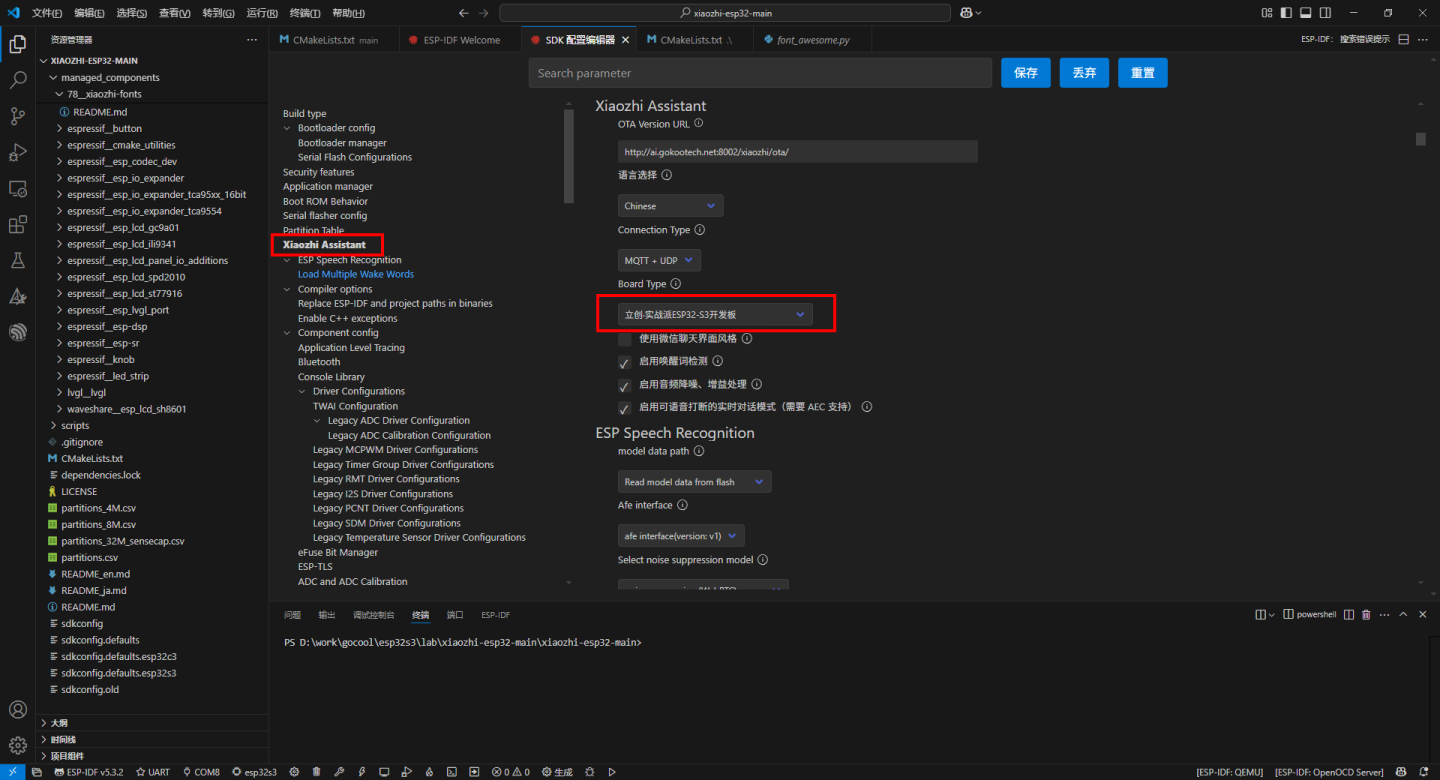Viewport: 1440px width, 780px height.
Task: Open partitions_8M.csv in explorer
Action: click(x=98, y=525)
